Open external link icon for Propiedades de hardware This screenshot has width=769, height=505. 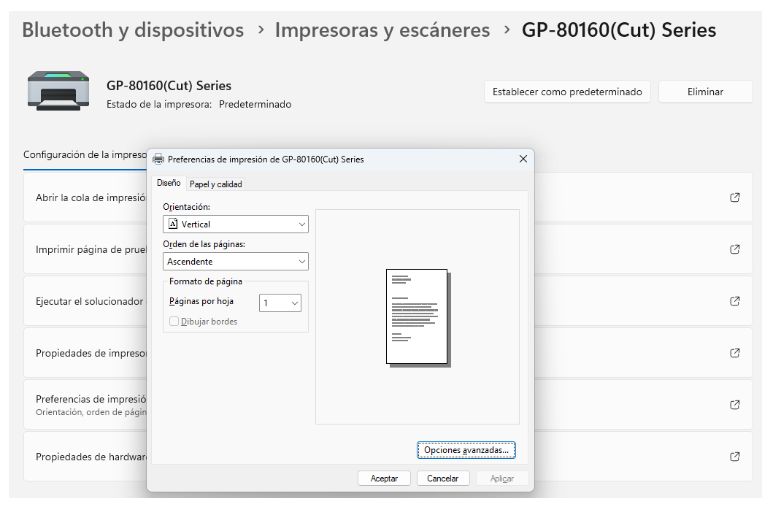pyautogui.click(x=734, y=456)
